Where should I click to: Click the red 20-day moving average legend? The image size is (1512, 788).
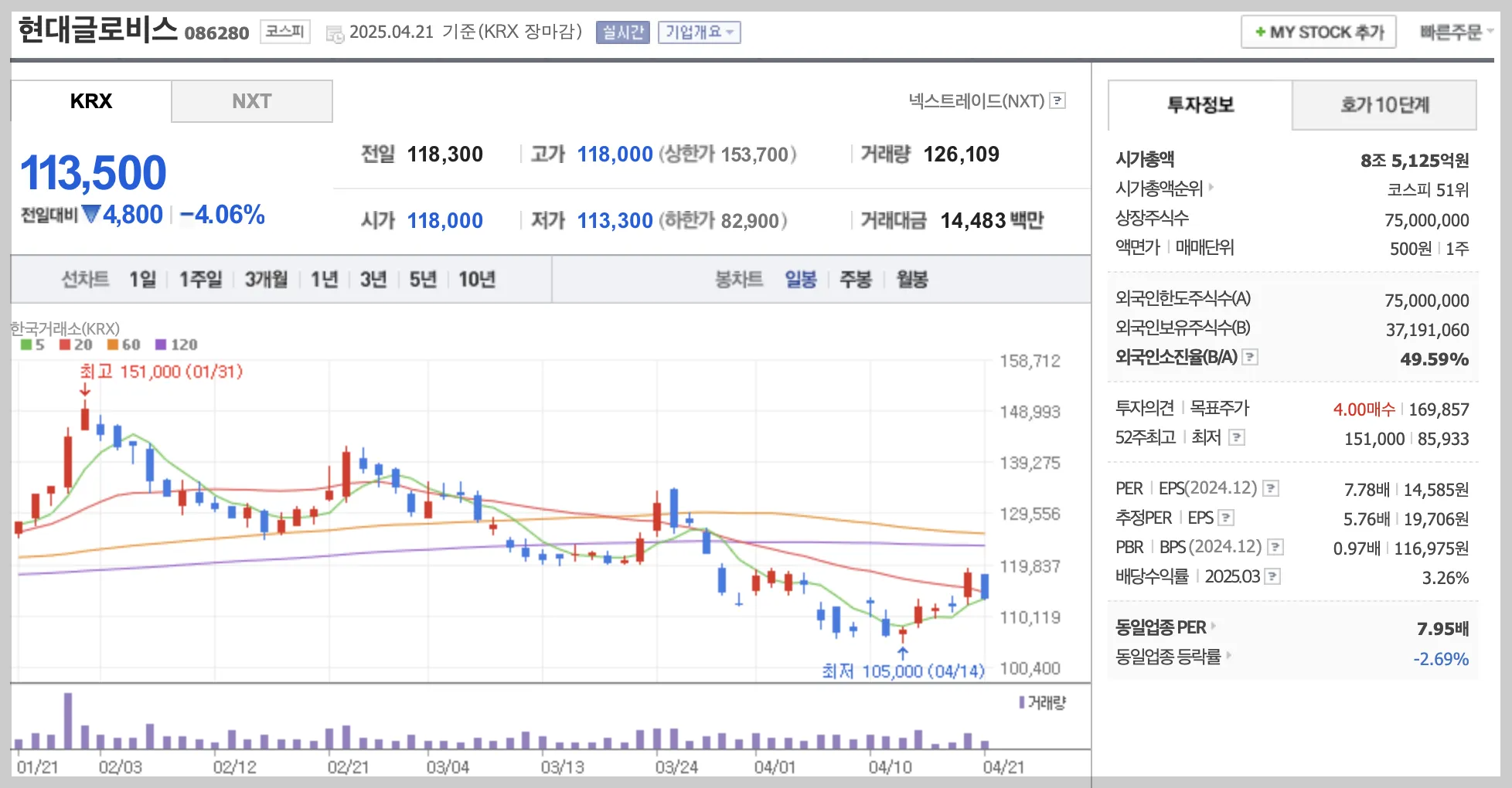(76, 345)
